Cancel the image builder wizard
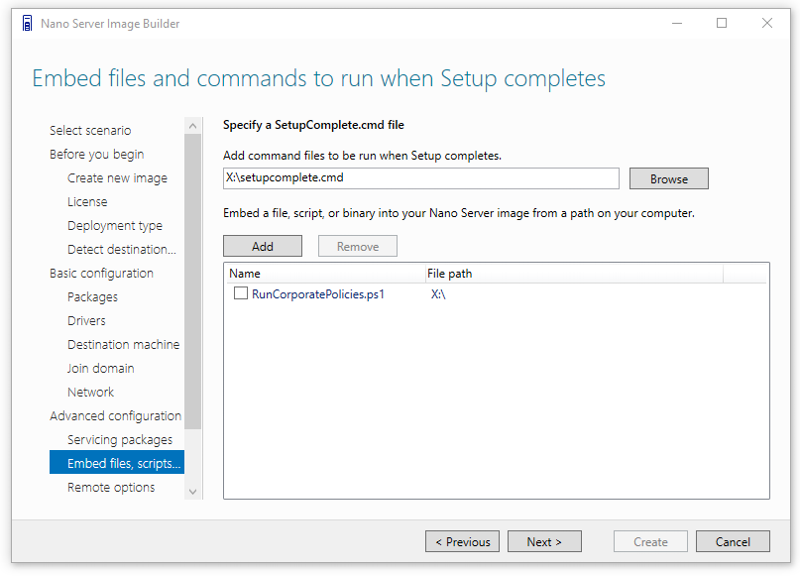Viewport: 800px width, 579px height. 733,542
